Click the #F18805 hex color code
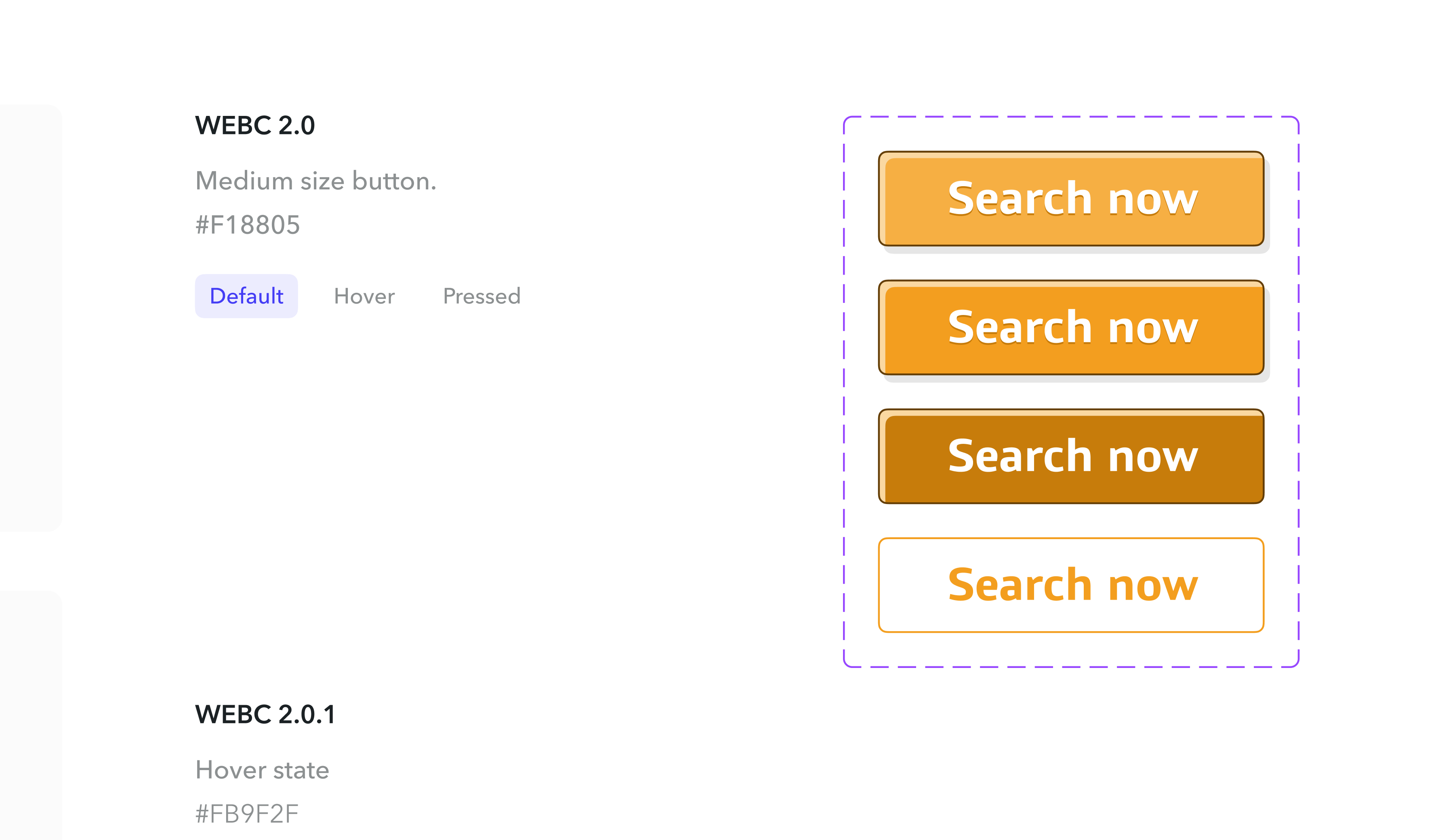The height and width of the screenshot is (840, 1438). [248, 225]
